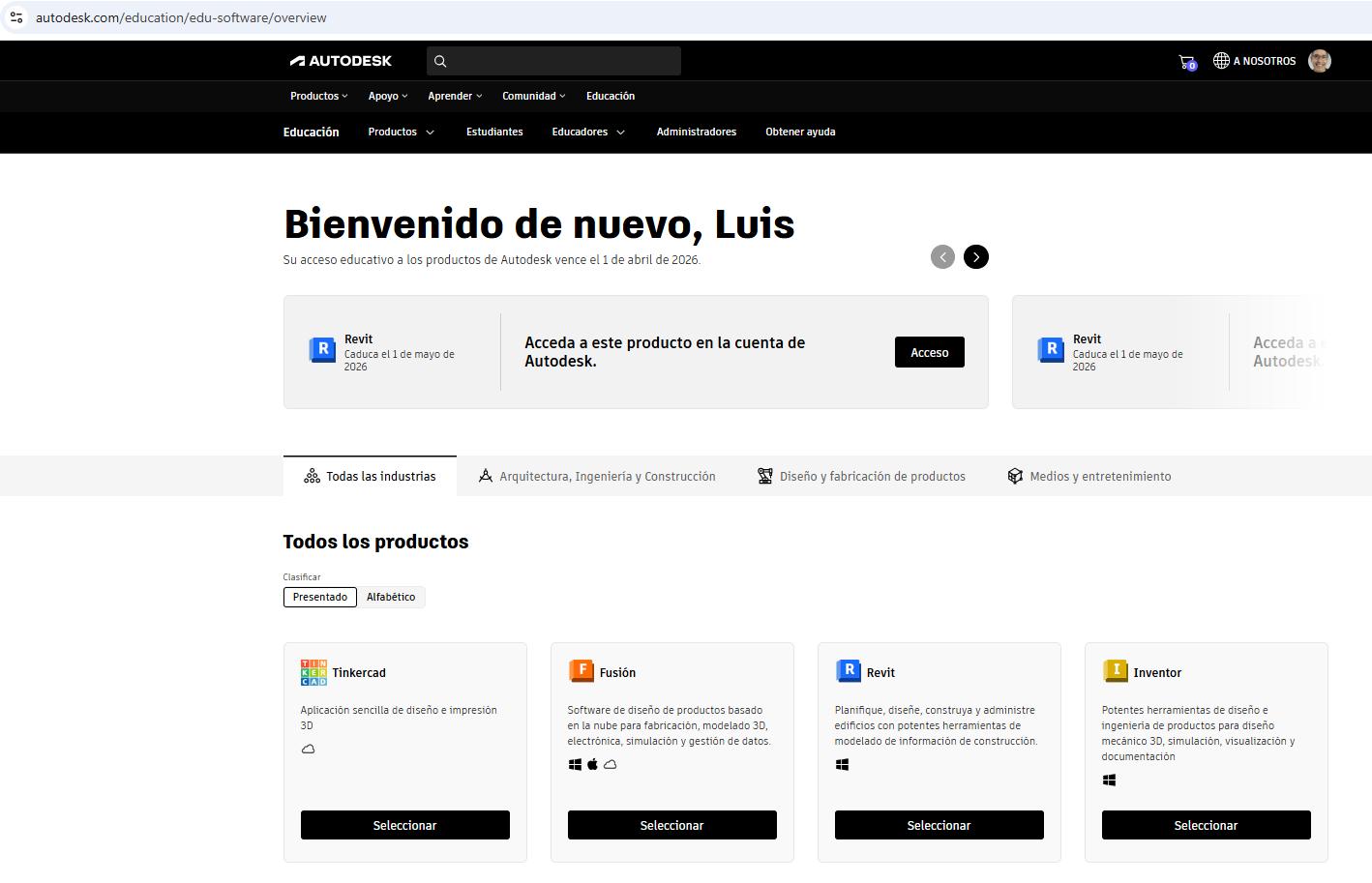The width and height of the screenshot is (1372, 883).
Task: Click Seleccionar on the Revit product card
Action: [940, 825]
